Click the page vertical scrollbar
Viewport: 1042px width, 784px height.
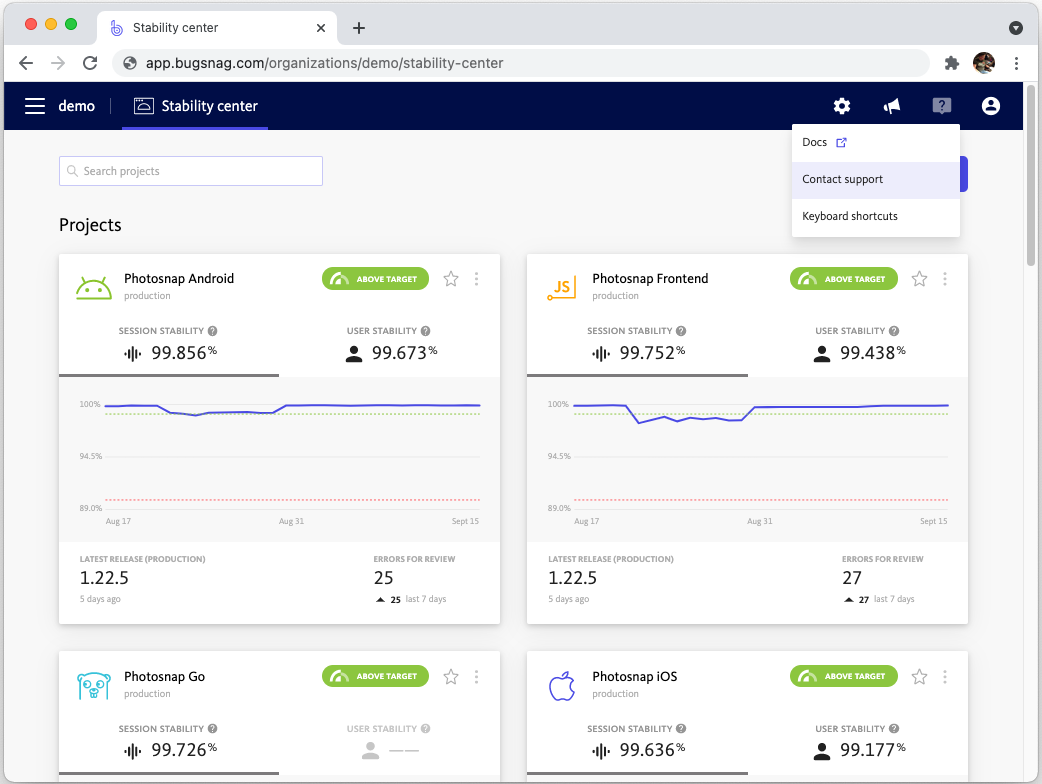[x=1031, y=175]
